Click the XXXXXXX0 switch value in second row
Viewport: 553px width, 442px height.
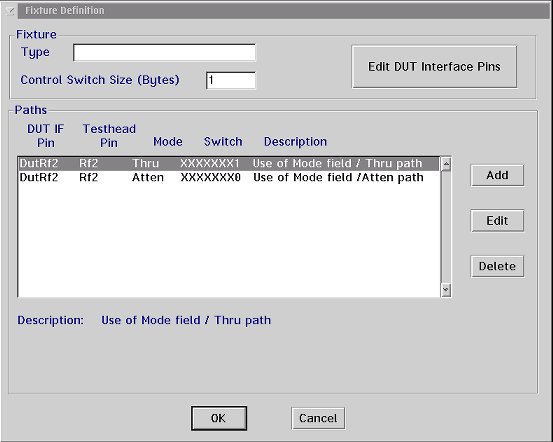[x=211, y=177]
